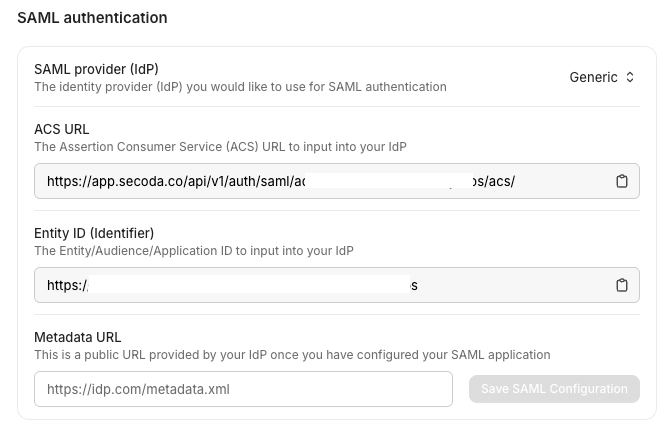Click the Metadata URL label
This screenshot has height=425, width=672.
(x=77, y=337)
